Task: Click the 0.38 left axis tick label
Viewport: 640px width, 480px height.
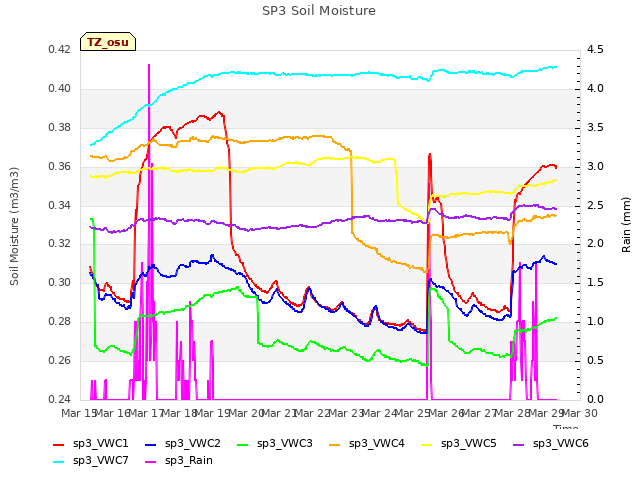Action: pos(59,127)
